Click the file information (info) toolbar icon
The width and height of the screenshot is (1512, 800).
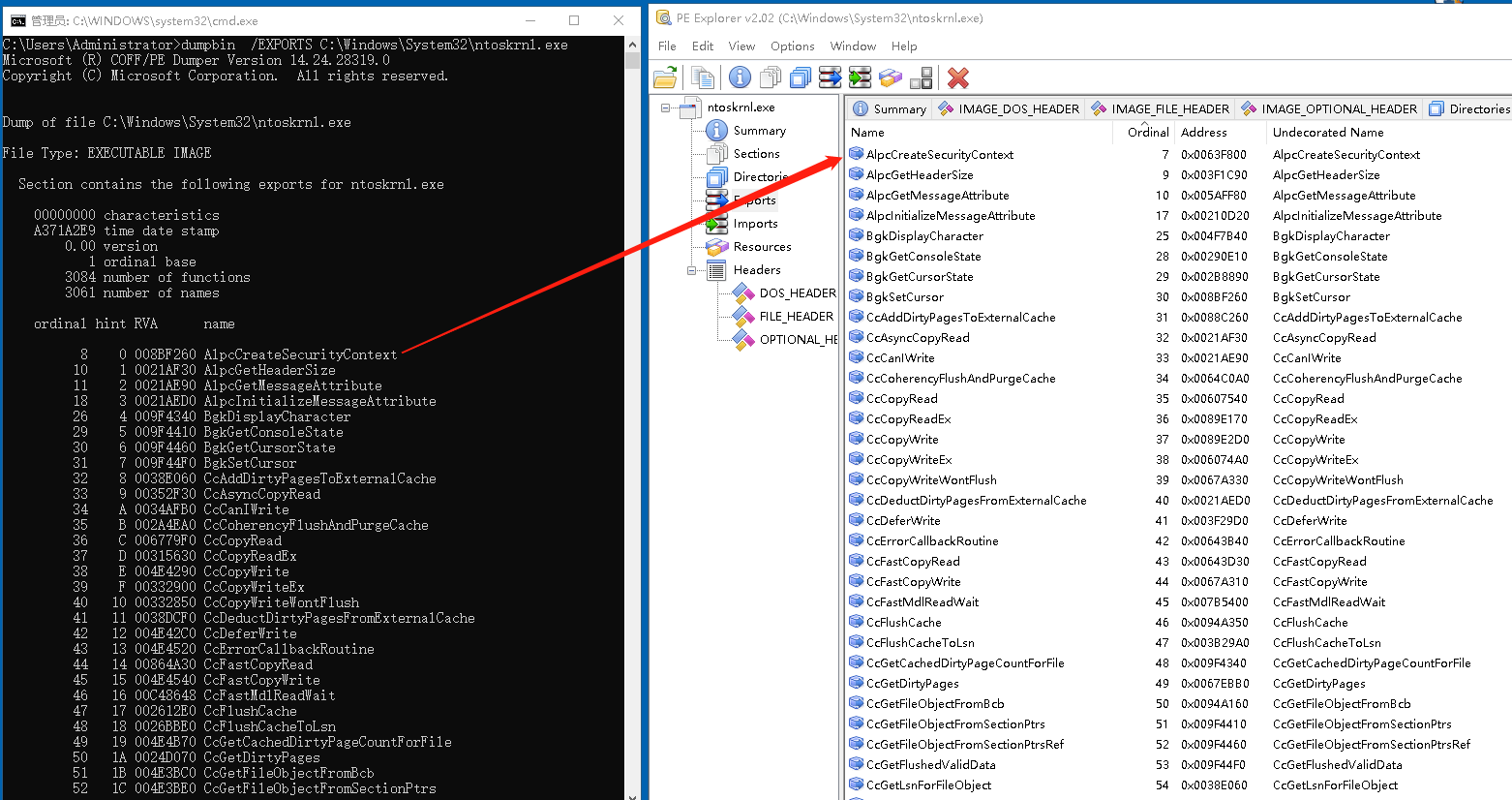[740, 77]
